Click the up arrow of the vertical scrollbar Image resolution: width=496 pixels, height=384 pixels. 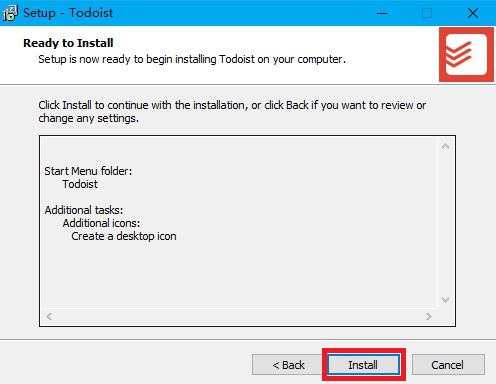(x=445, y=147)
